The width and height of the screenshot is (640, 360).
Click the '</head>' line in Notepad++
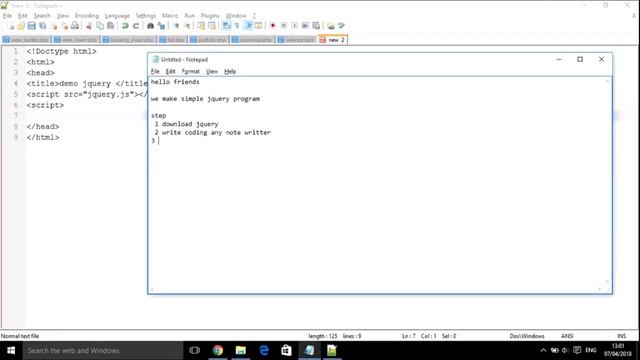tap(43, 127)
